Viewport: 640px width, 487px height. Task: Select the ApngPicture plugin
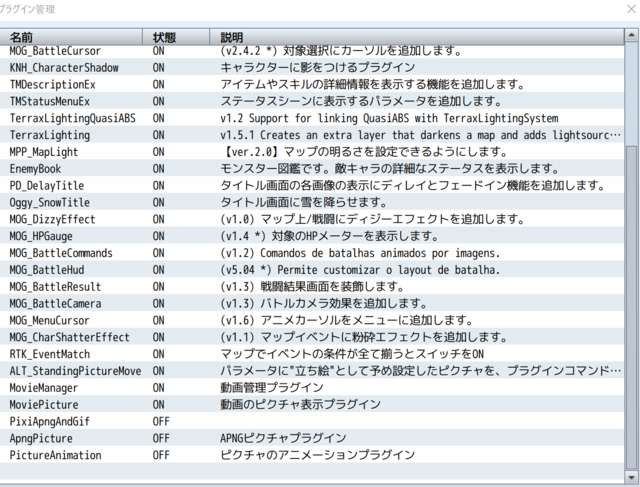tap(41, 438)
